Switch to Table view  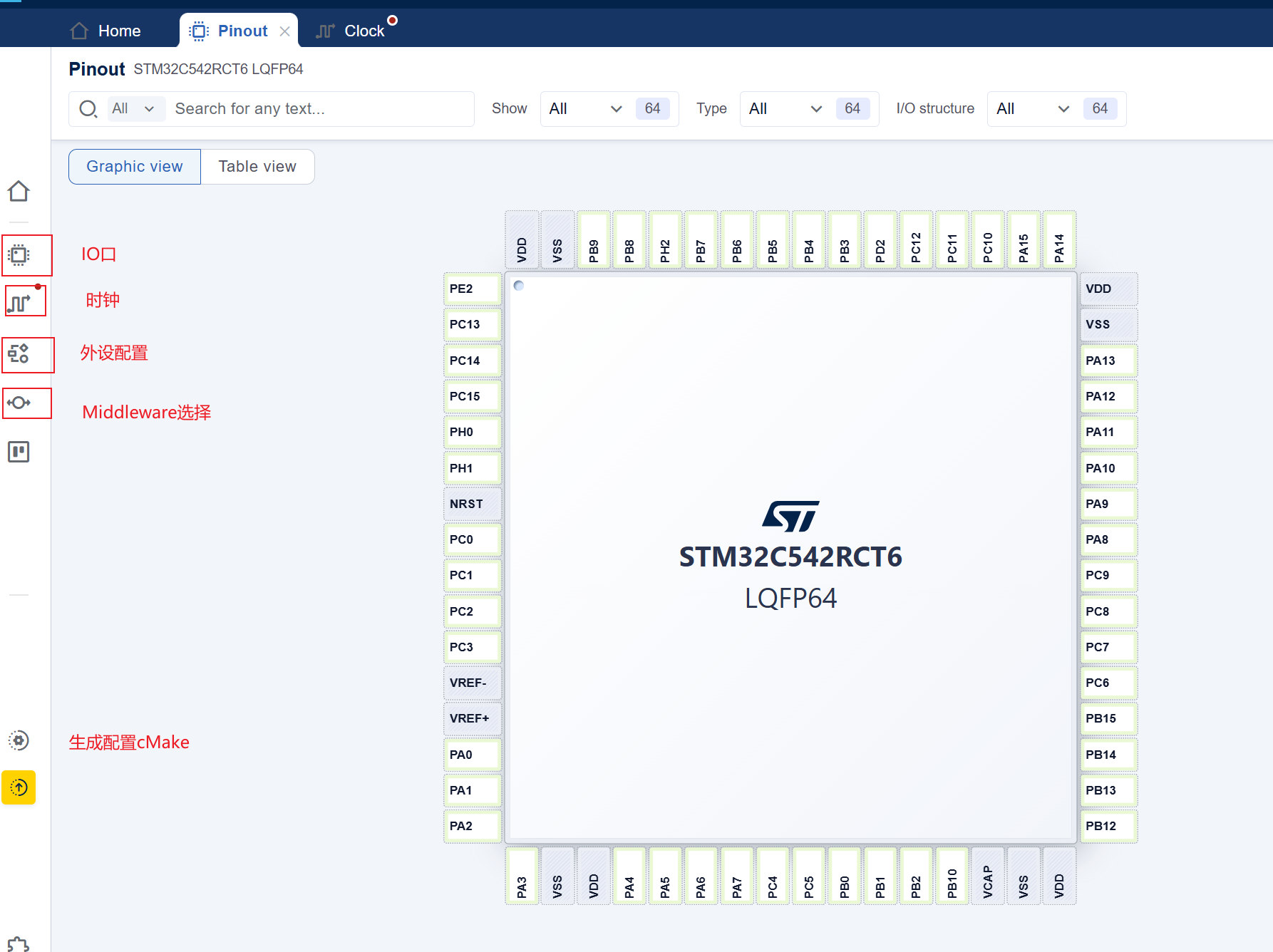pos(257,167)
